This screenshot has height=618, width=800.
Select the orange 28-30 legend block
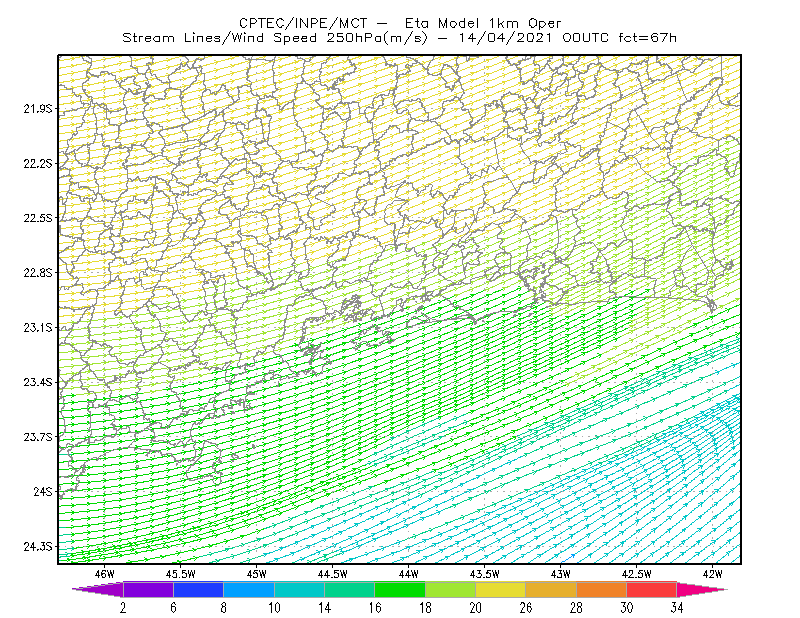pyautogui.click(x=602, y=589)
